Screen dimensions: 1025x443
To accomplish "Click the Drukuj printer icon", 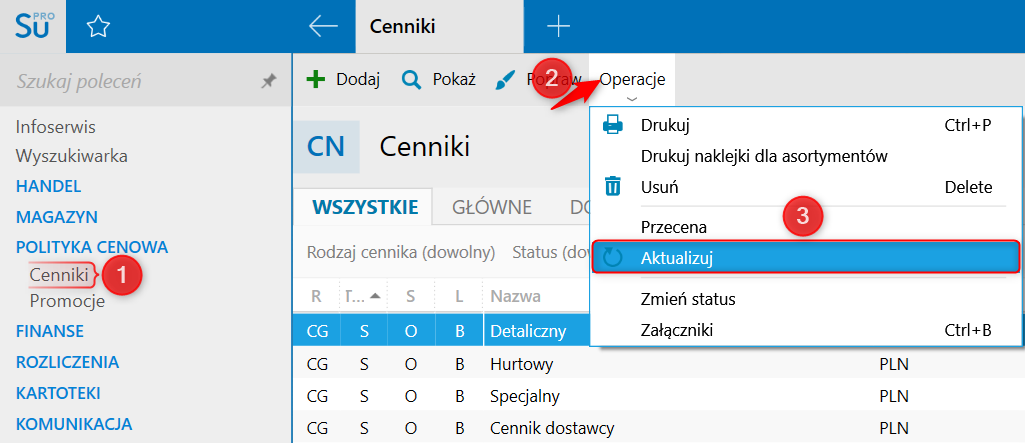I will (x=612, y=125).
